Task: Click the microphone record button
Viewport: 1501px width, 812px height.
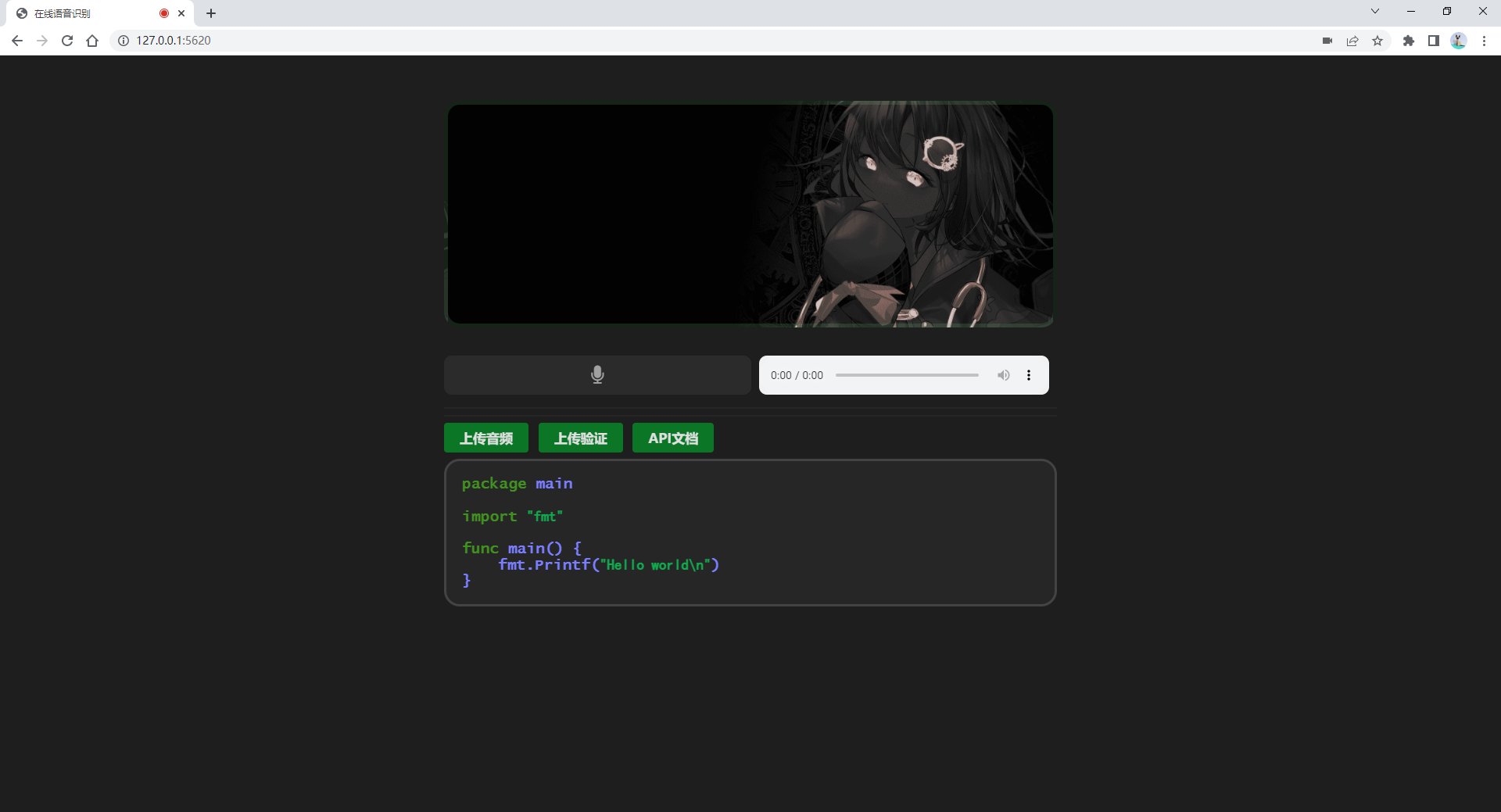Action: [x=597, y=375]
